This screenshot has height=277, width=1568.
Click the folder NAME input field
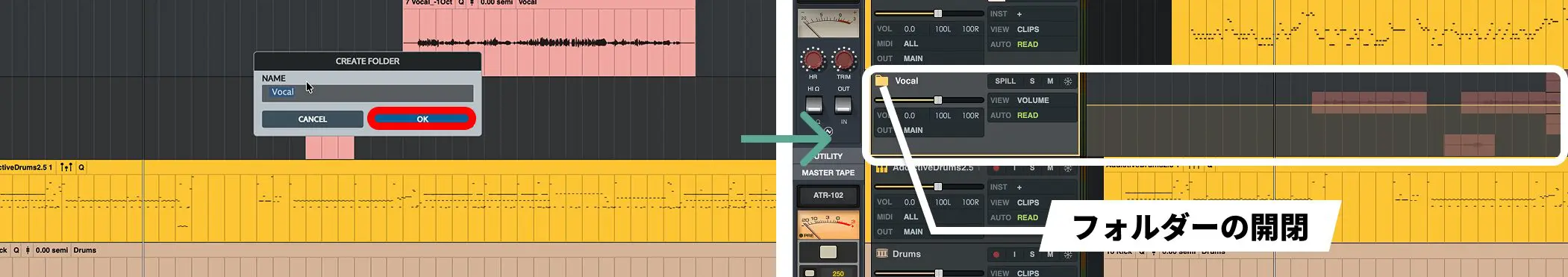(367, 93)
